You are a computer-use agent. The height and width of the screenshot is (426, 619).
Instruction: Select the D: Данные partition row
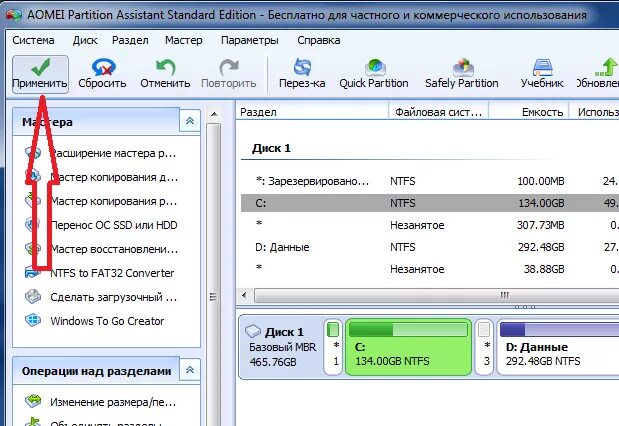(x=430, y=247)
